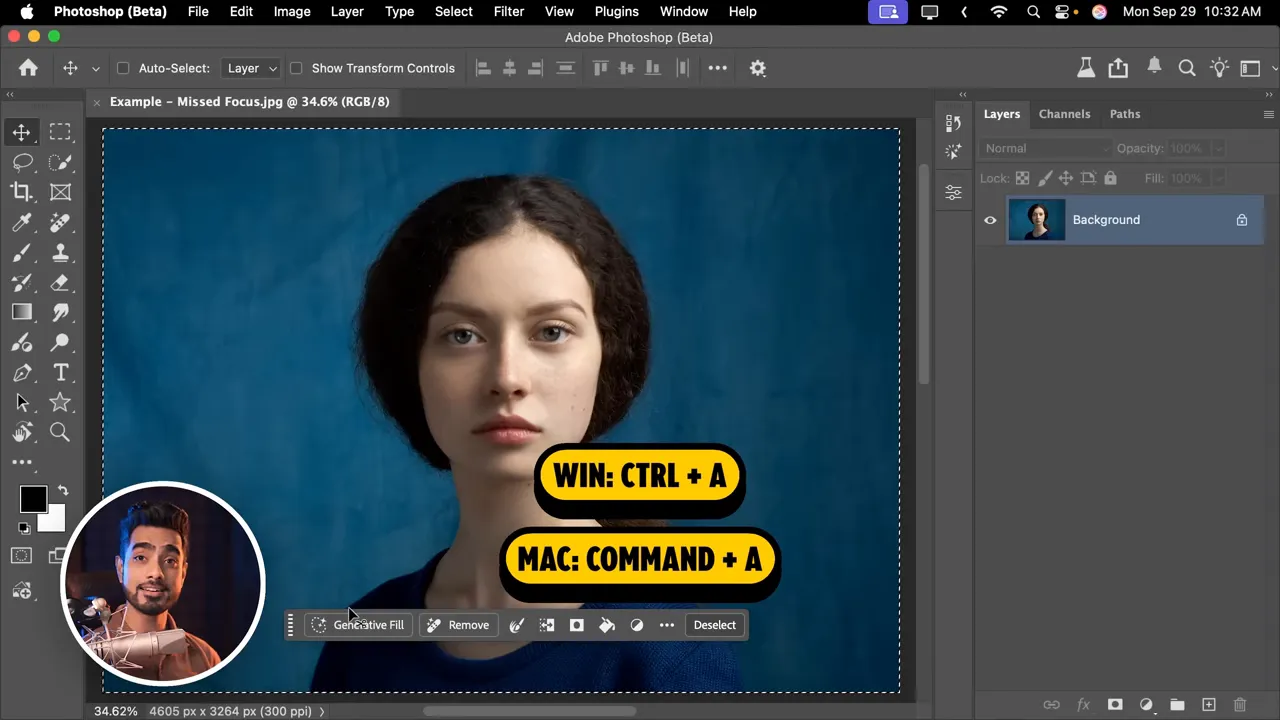Open the Opacity slider dropdown arrow
This screenshot has height=720, width=1280.
point(1218,148)
